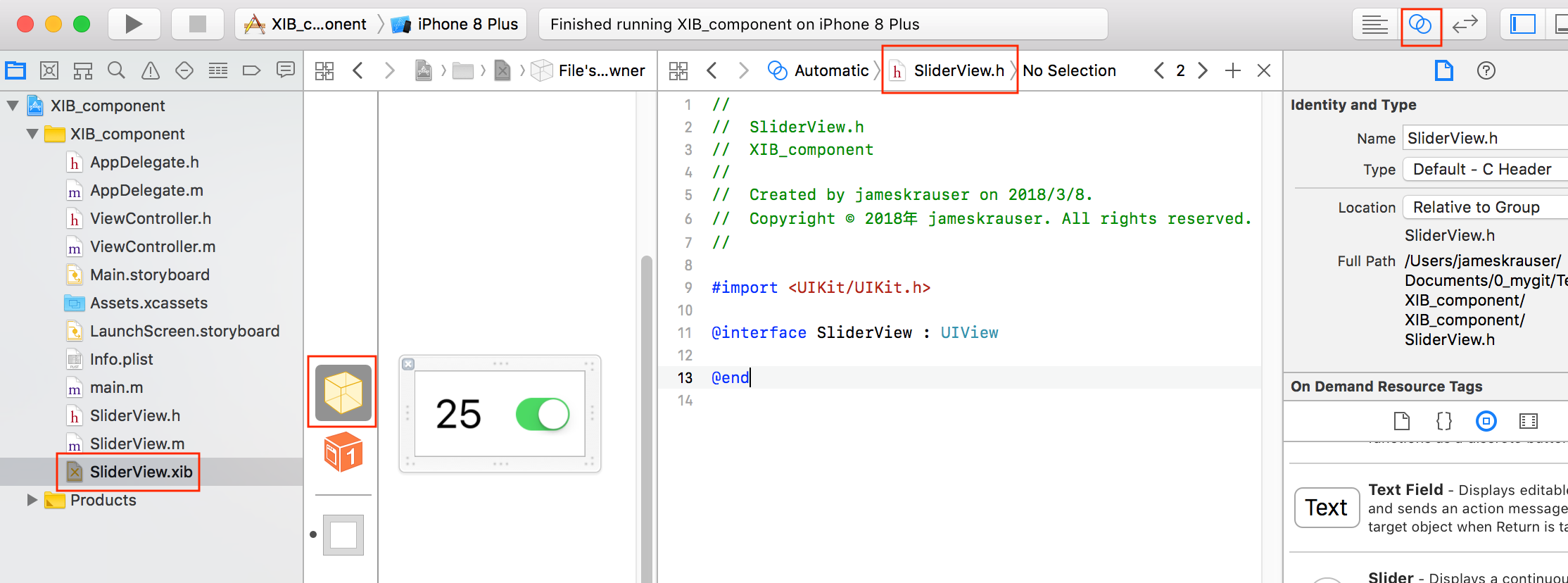Stop the running app

(x=198, y=24)
